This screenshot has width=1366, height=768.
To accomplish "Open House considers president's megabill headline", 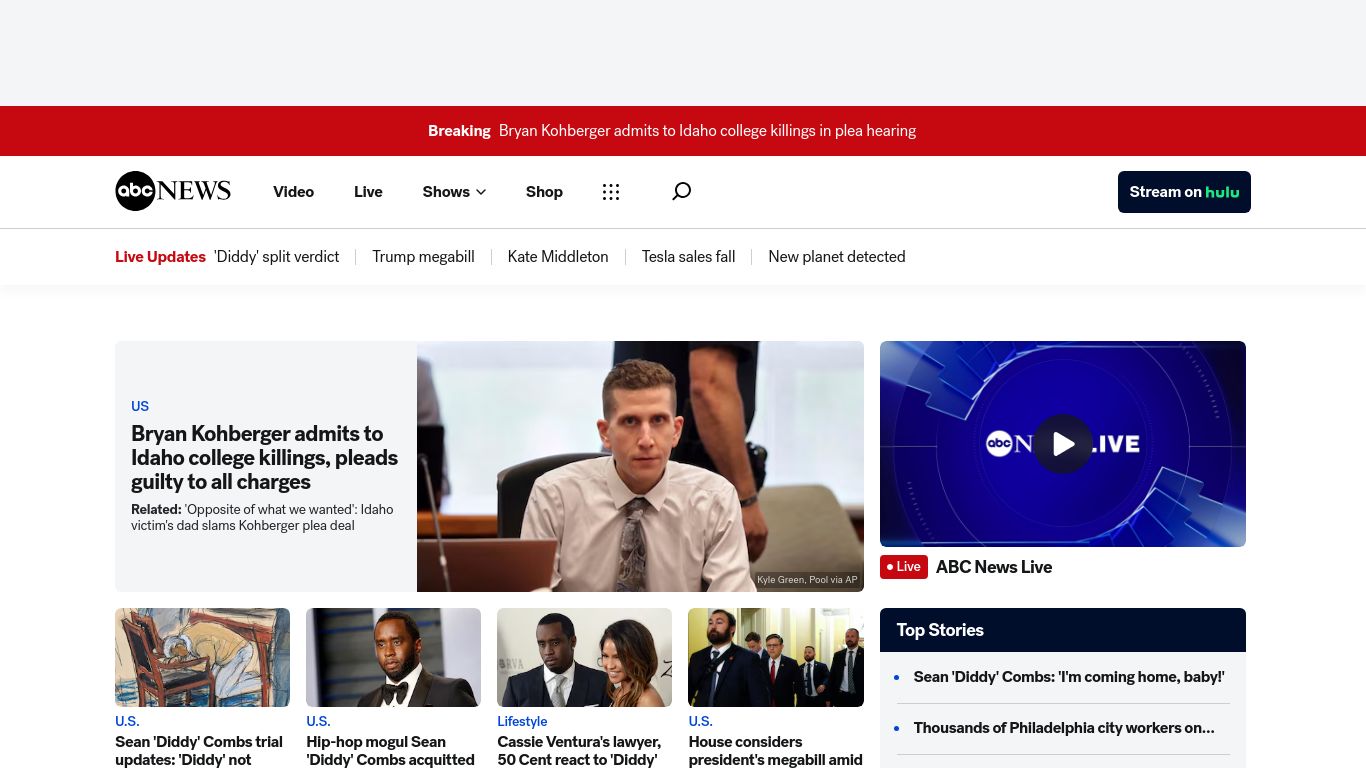I will coord(775,751).
